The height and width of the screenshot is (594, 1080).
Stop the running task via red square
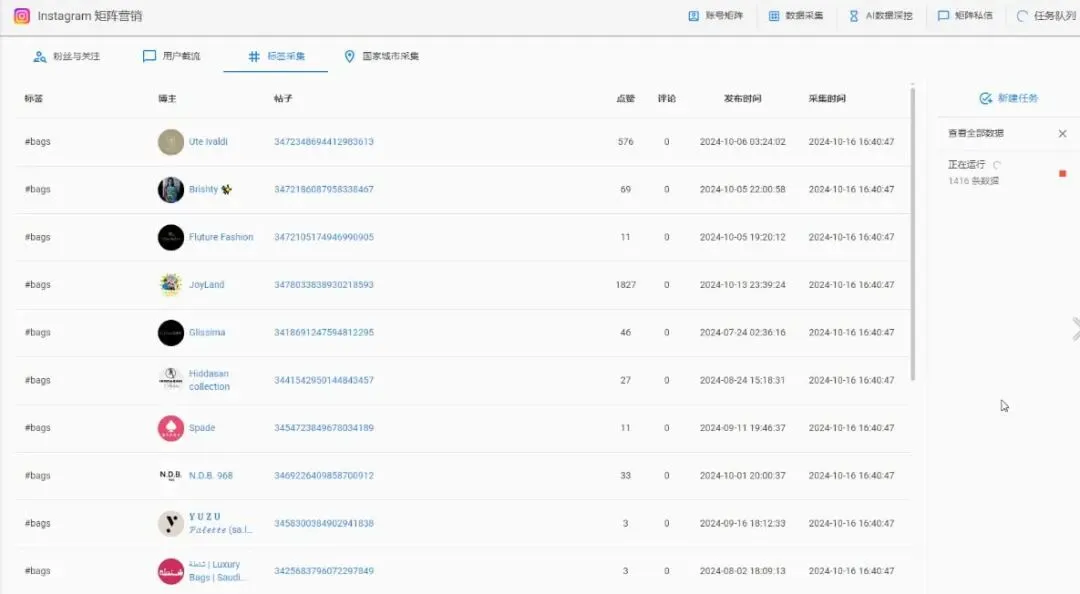1064,173
